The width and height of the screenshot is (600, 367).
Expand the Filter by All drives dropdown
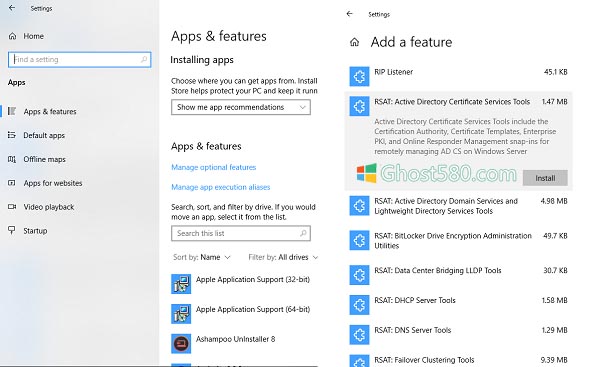(x=283, y=257)
